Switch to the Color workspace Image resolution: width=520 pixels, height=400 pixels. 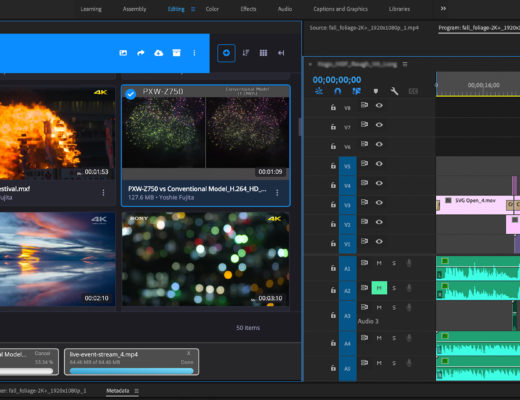(212, 9)
